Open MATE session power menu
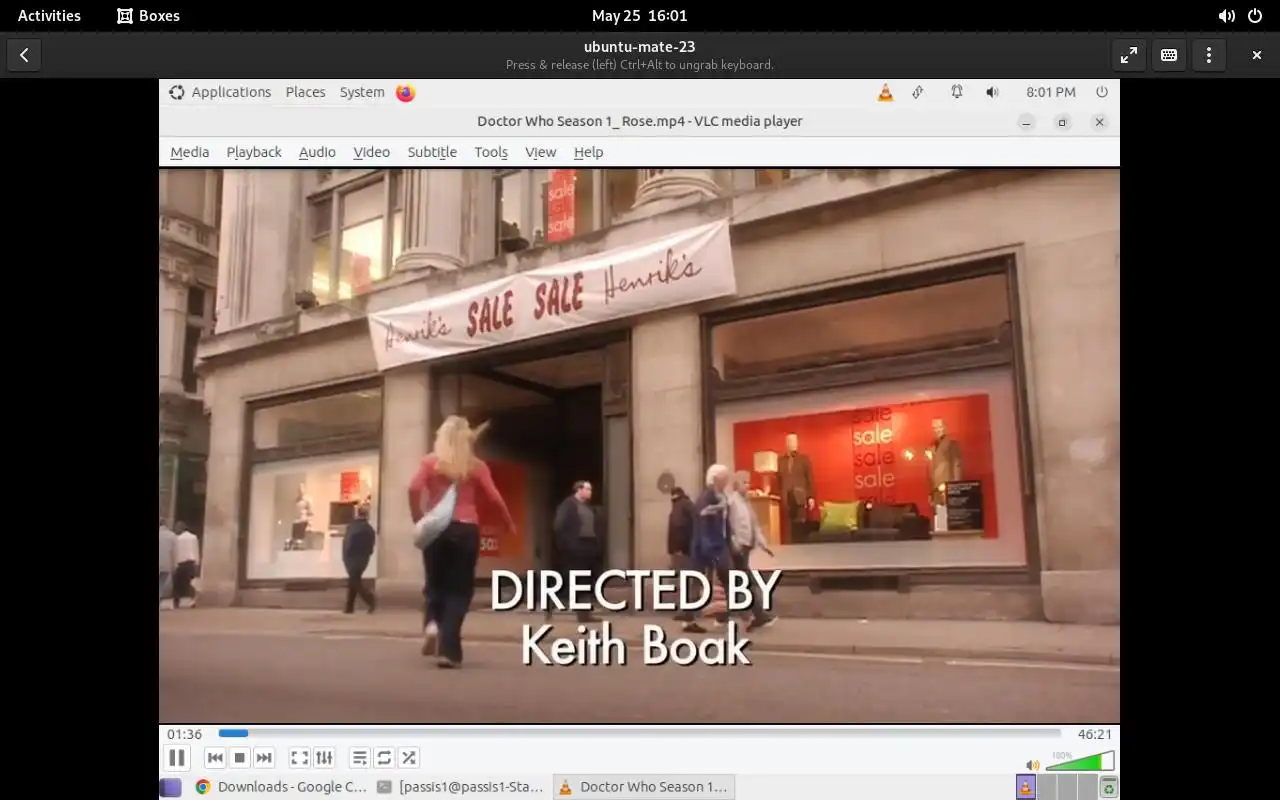 pos(1102,92)
